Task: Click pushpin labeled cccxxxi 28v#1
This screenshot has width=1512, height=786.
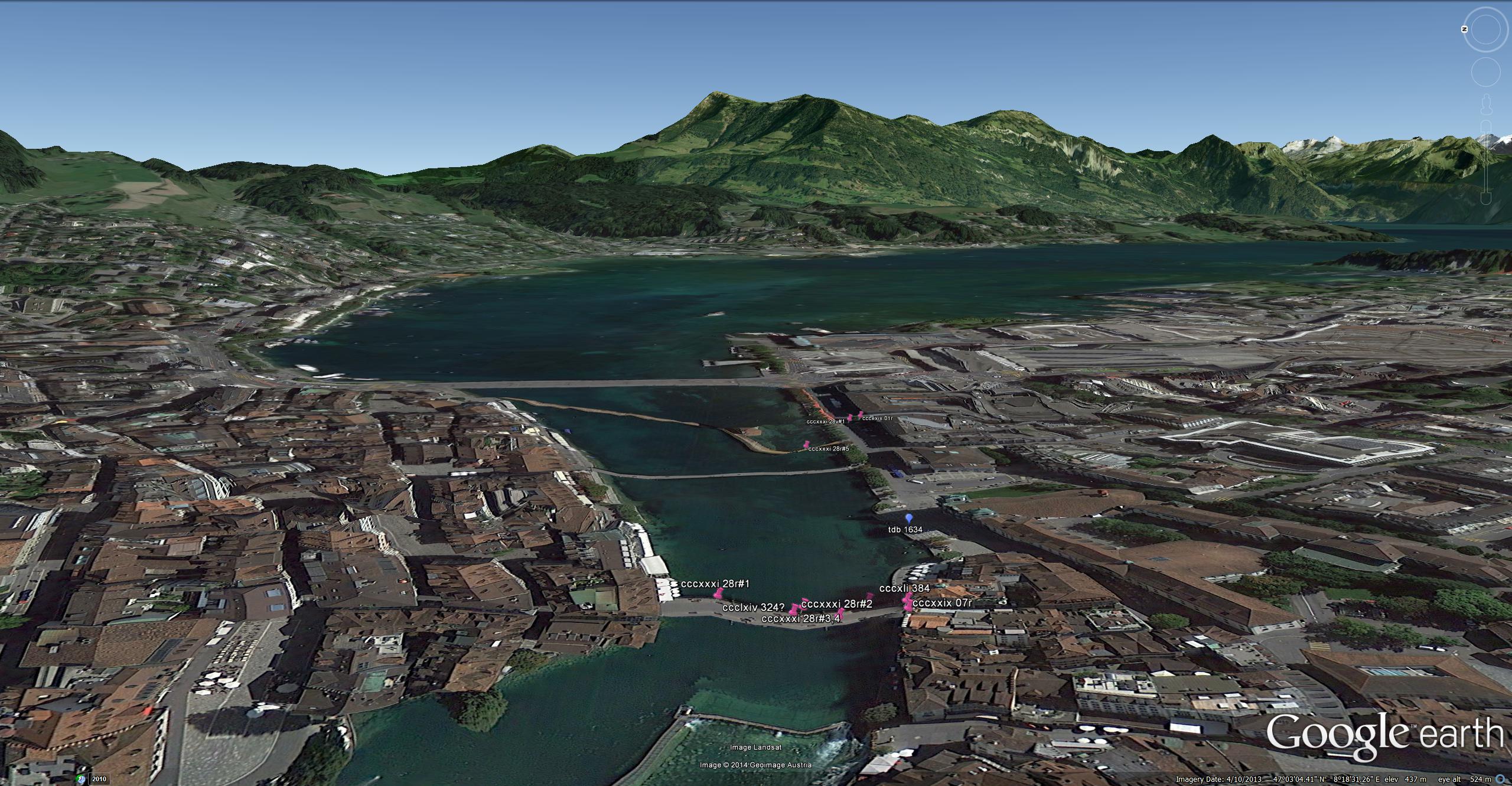Action: click(x=850, y=417)
